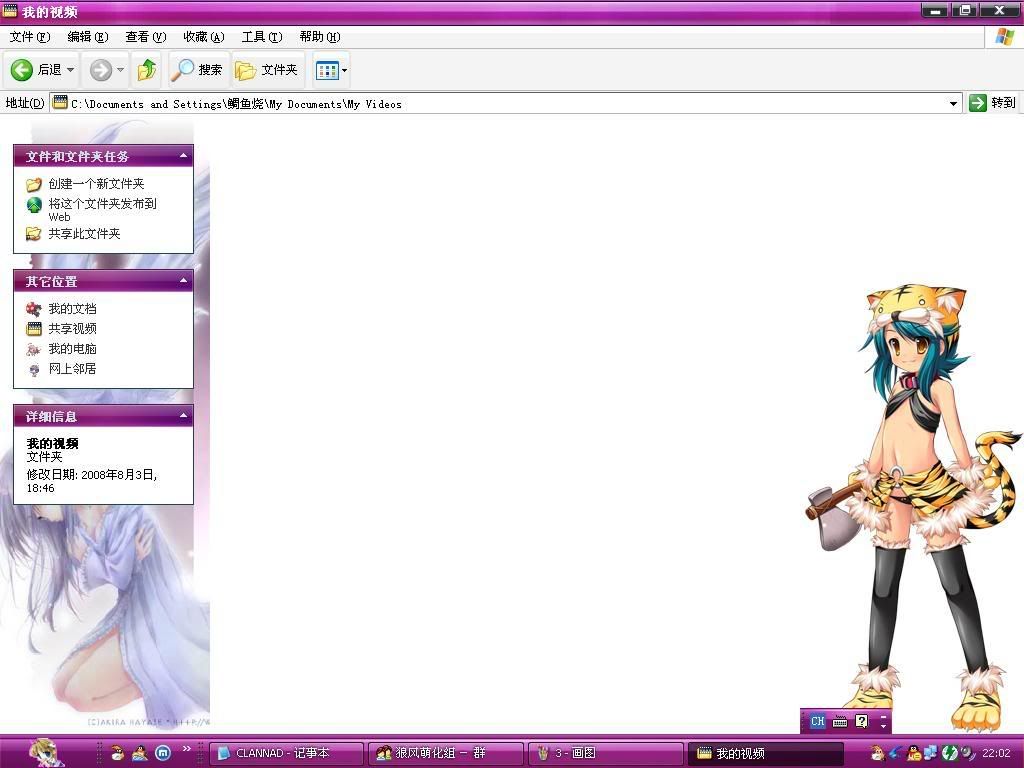
Task: Open the 收藏(A) menu
Action: pos(204,37)
